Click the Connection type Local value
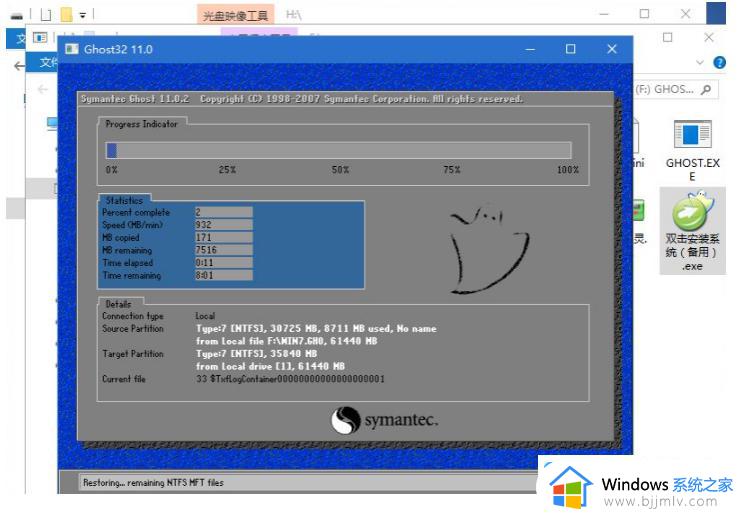 pyautogui.click(x=205, y=316)
